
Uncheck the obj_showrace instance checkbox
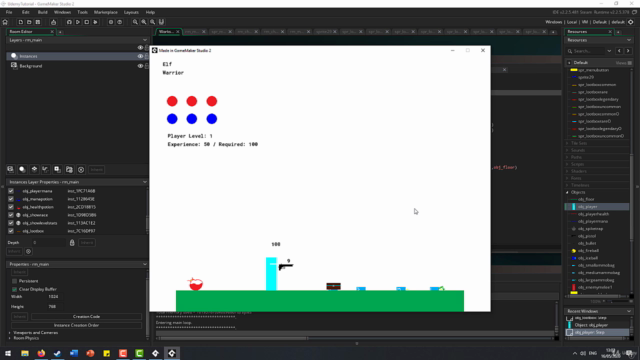pyautogui.click(x=11, y=215)
